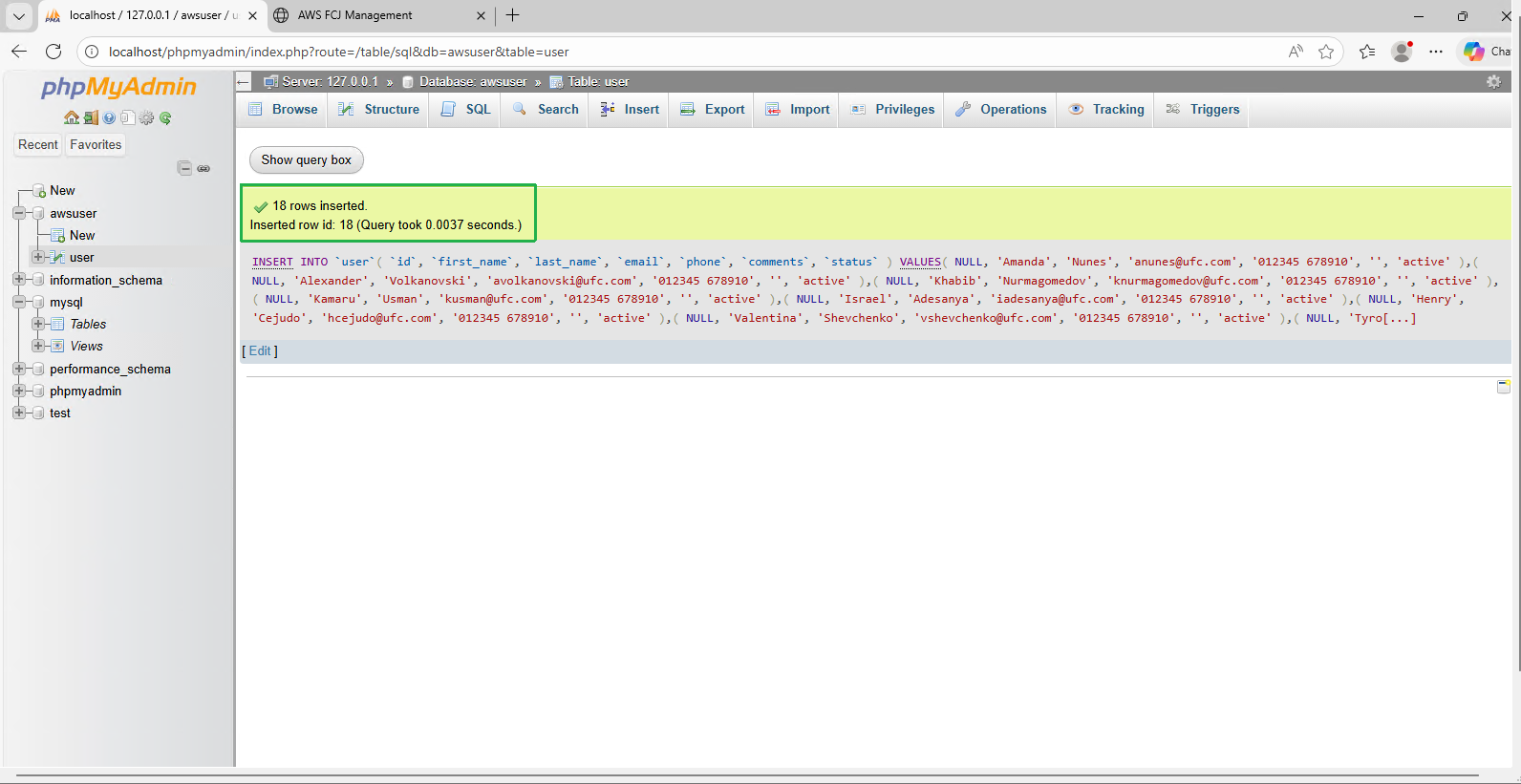Click the link-with-main-panel chain icon

coord(204,169)
